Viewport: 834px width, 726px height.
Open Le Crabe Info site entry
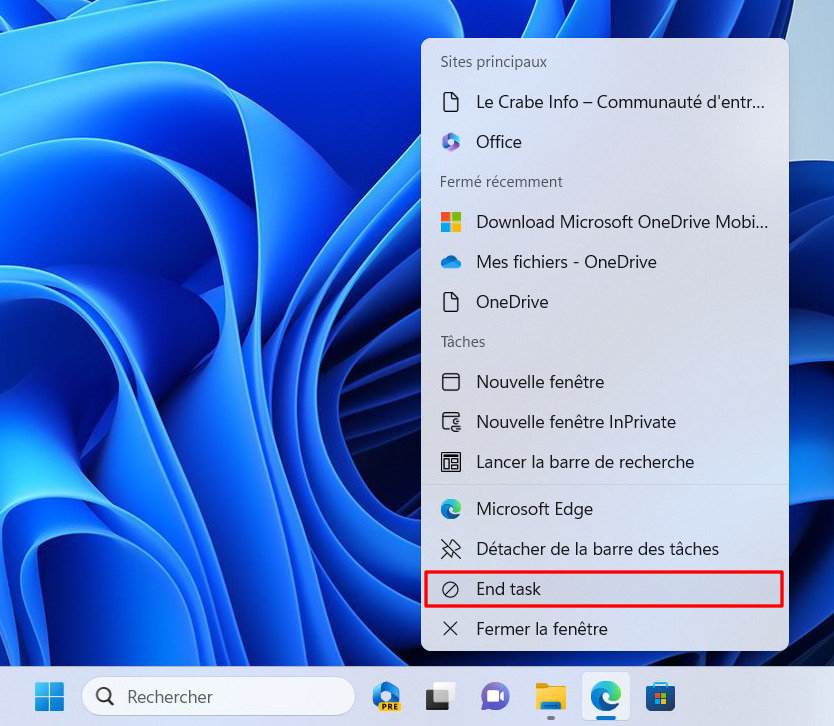coord(604,102)
